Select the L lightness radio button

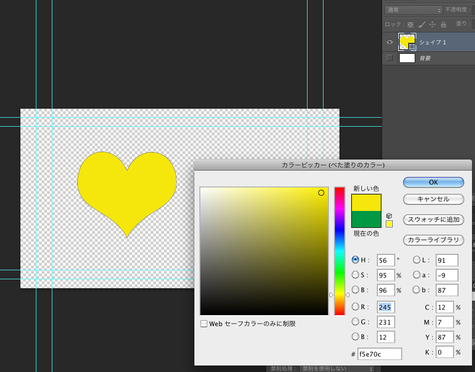click(x=416, y=260)
